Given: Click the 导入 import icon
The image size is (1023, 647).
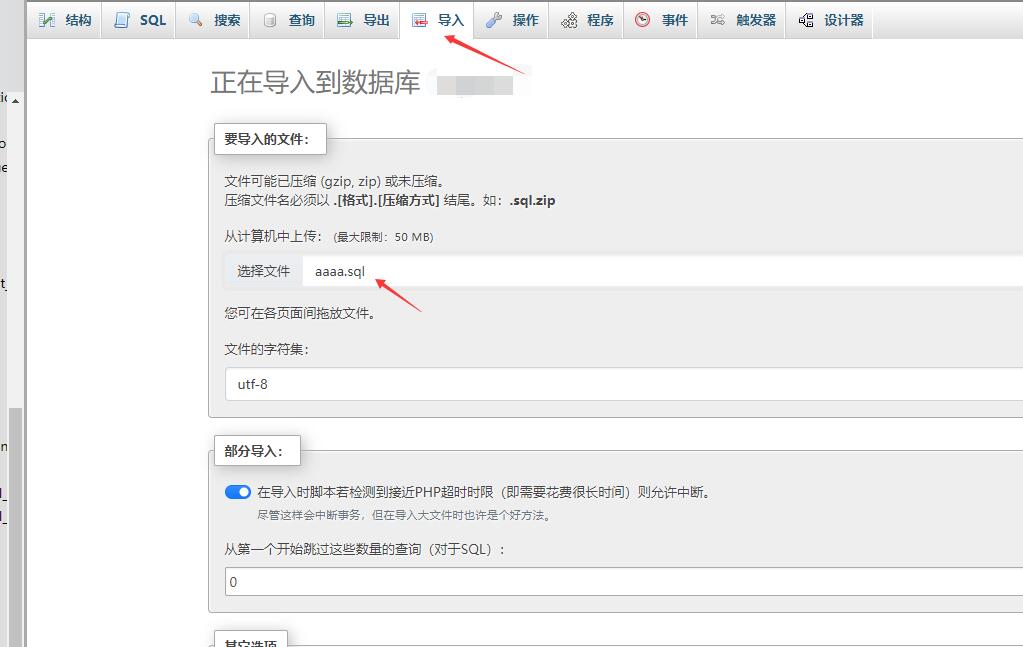Looking at the screenshot, I should (x=419, y=20).
